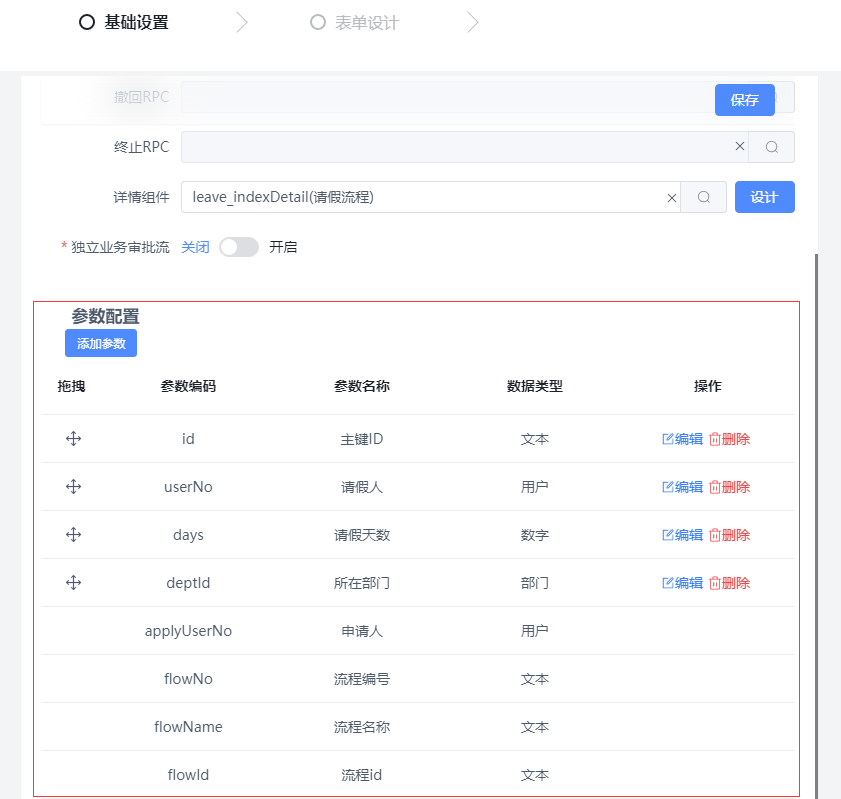
Task: Open search for the 终止RPC field
Action: click(772, 147)
